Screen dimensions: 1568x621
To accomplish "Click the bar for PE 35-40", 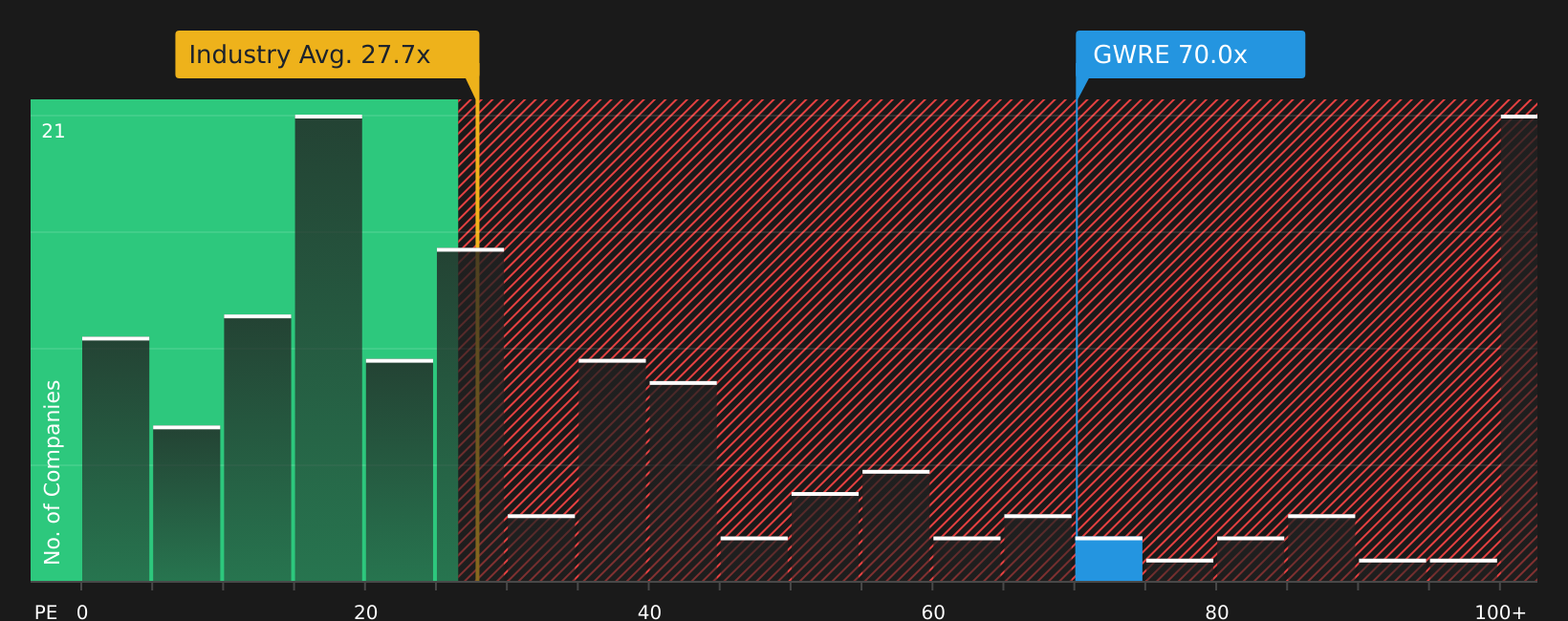I will pos(612,470).
